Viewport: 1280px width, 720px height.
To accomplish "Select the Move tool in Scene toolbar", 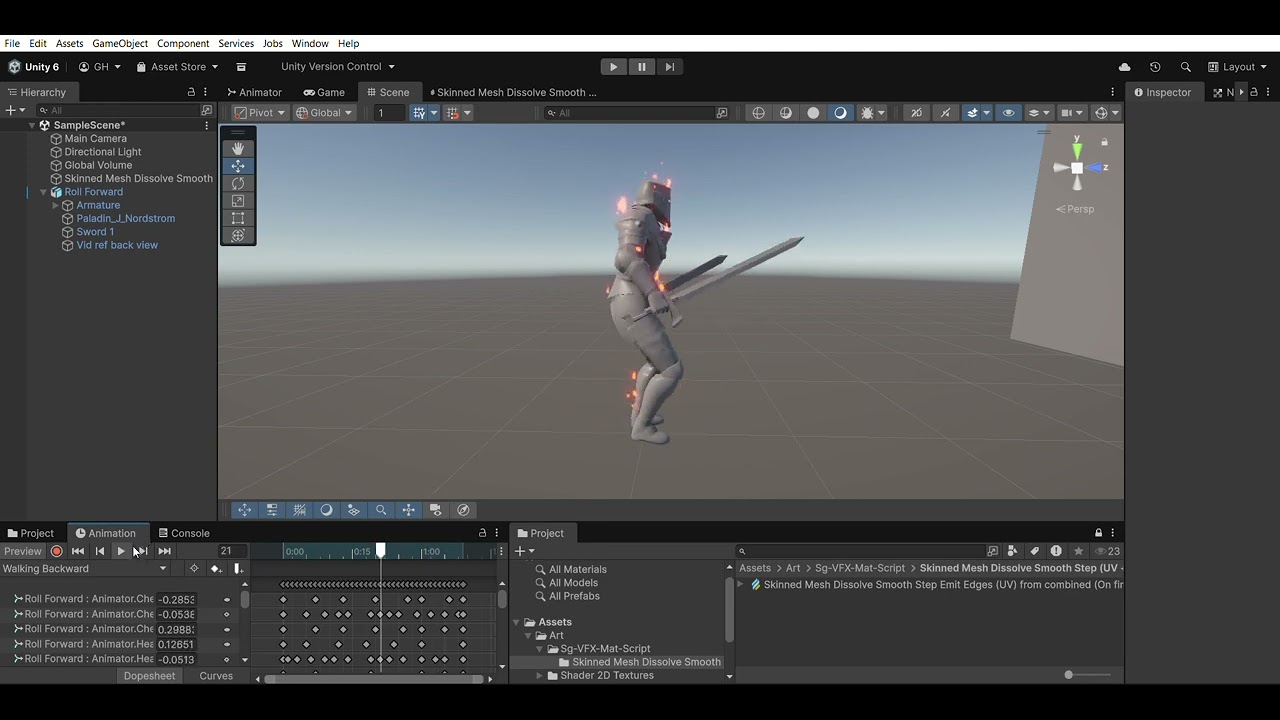I will (x=238, y=166).
